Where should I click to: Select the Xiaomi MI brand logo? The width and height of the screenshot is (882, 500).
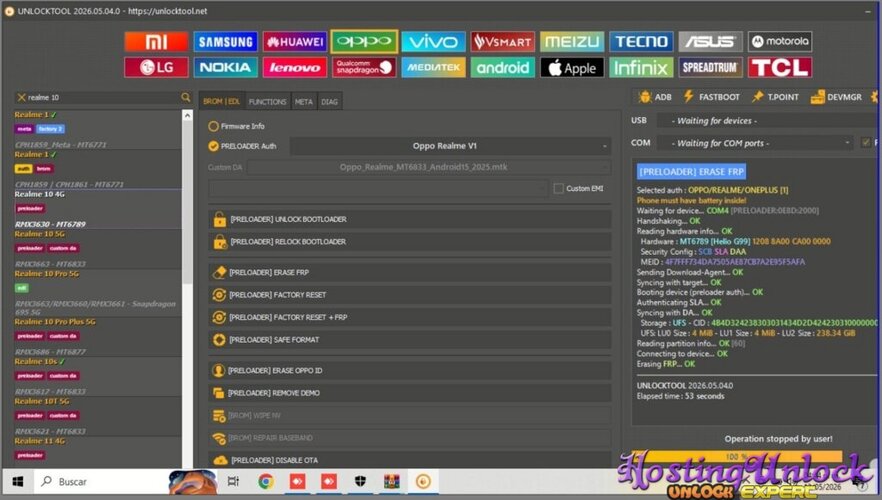(x=156, y=42)
